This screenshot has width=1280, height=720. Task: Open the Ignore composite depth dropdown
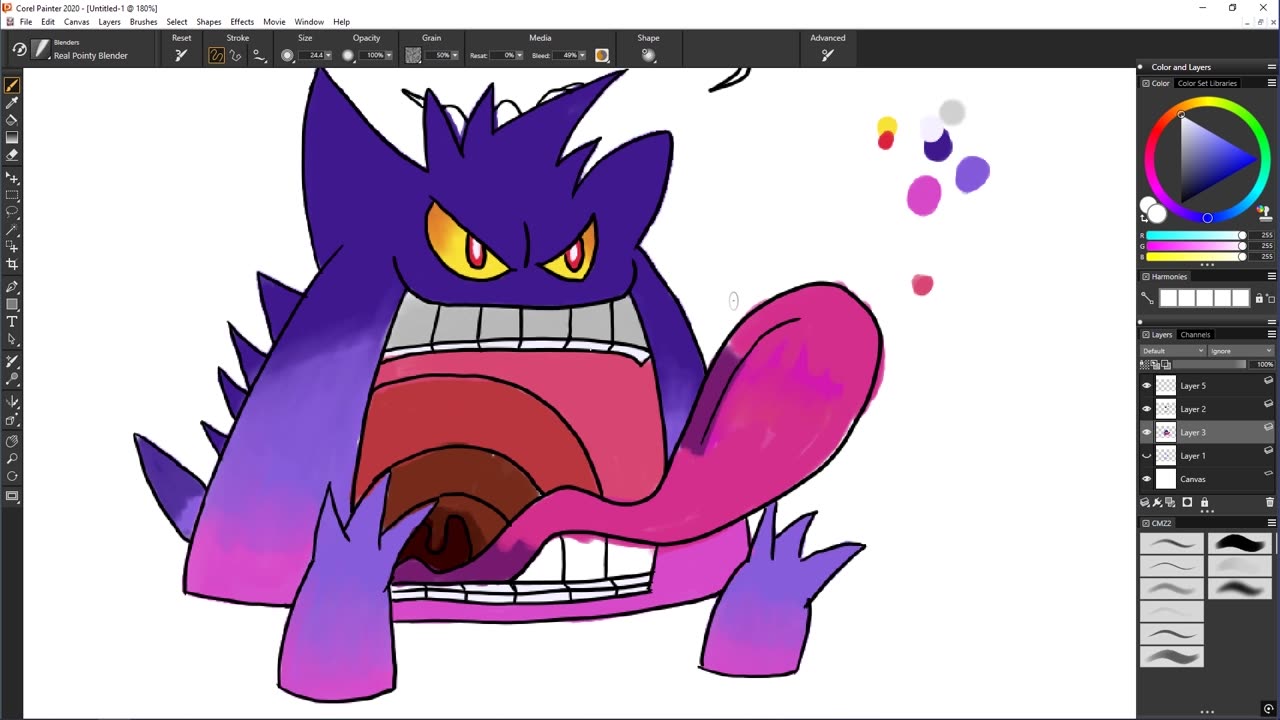click(1241, 351)
